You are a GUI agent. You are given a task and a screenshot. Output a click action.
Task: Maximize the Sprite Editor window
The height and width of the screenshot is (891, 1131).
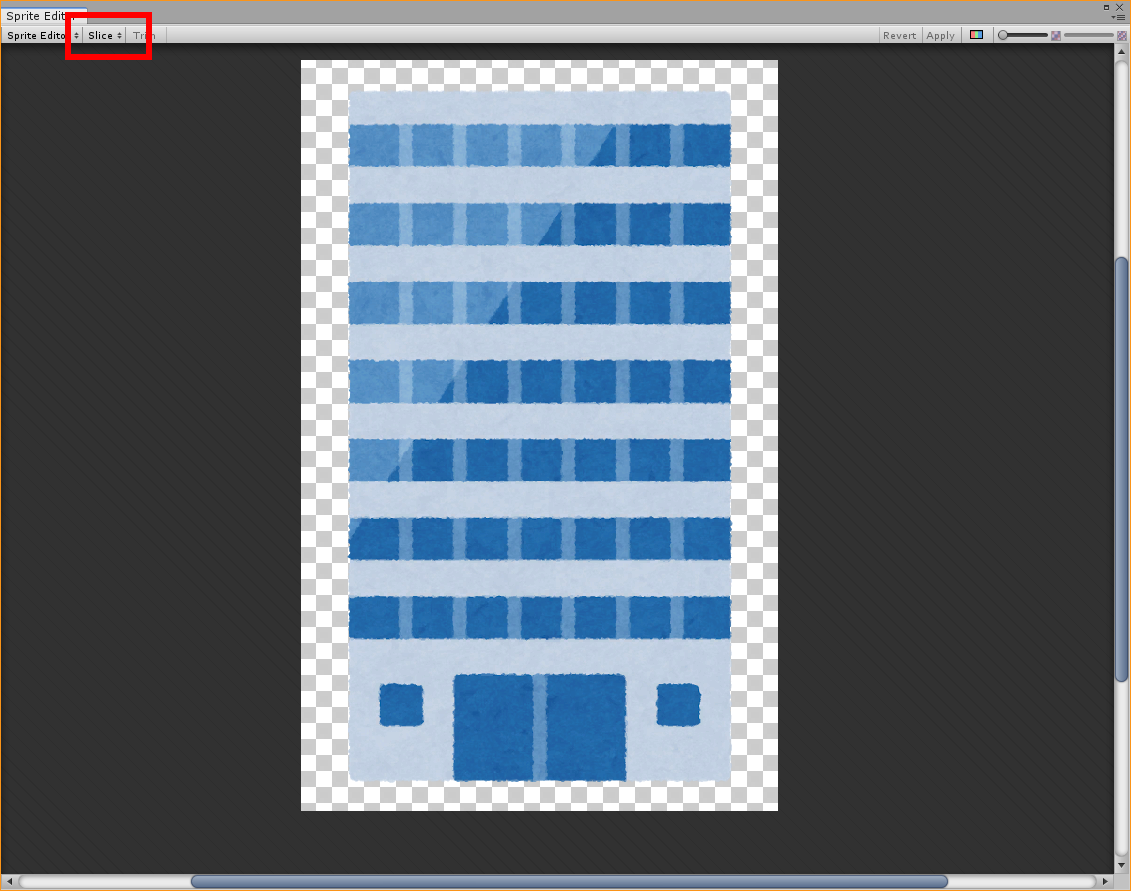[1106, 6]
